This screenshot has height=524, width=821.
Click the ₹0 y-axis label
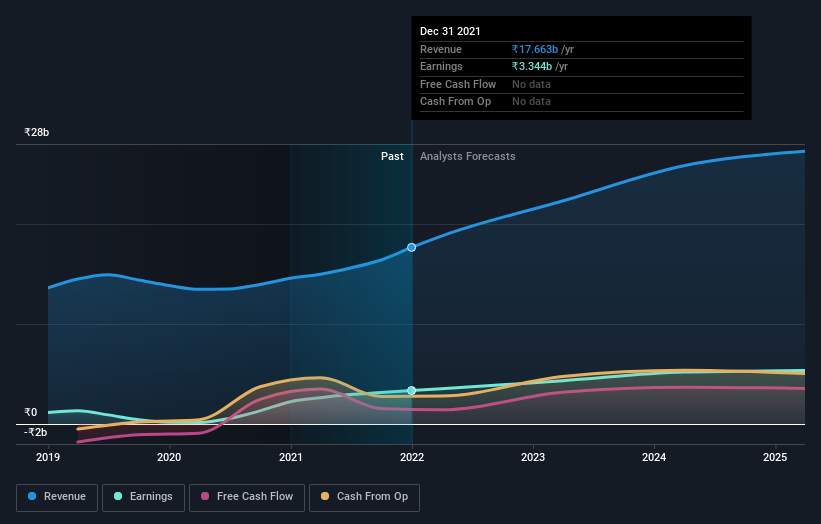(x=31, y=412)
